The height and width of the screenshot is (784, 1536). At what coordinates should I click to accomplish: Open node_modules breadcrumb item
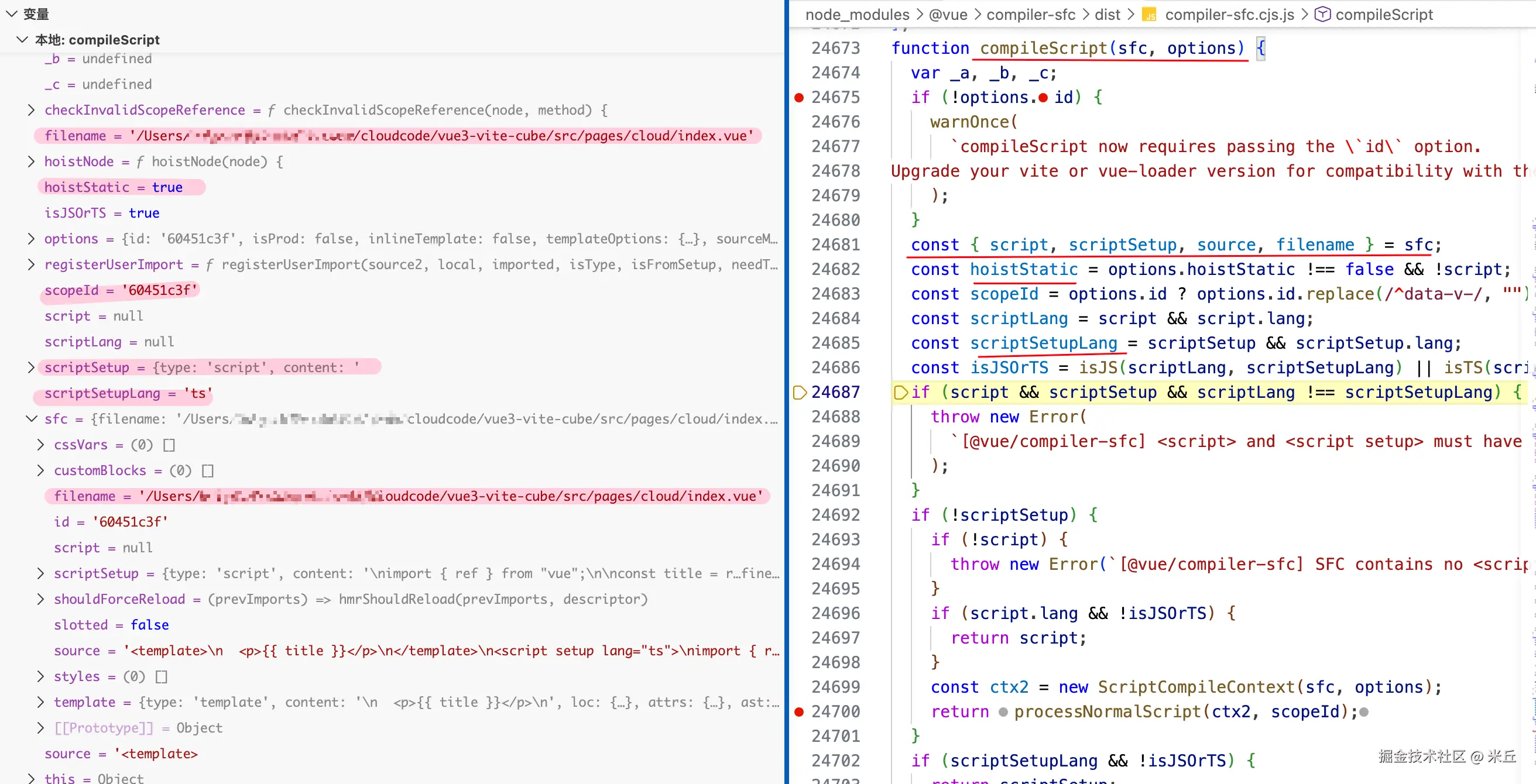click(x=857, y=15)
